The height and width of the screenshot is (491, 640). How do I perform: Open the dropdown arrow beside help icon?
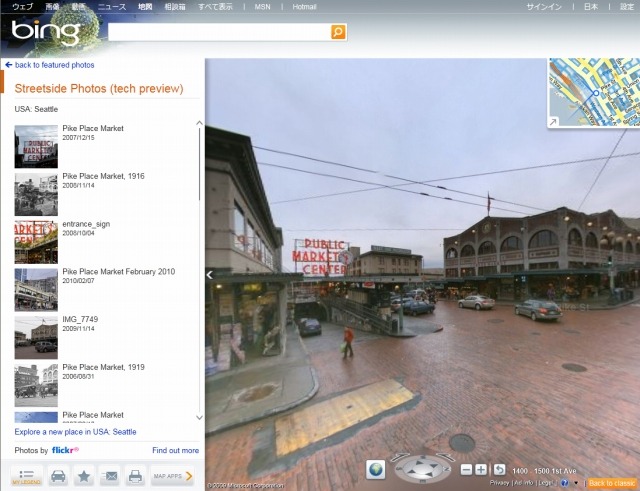click(576, 483)
